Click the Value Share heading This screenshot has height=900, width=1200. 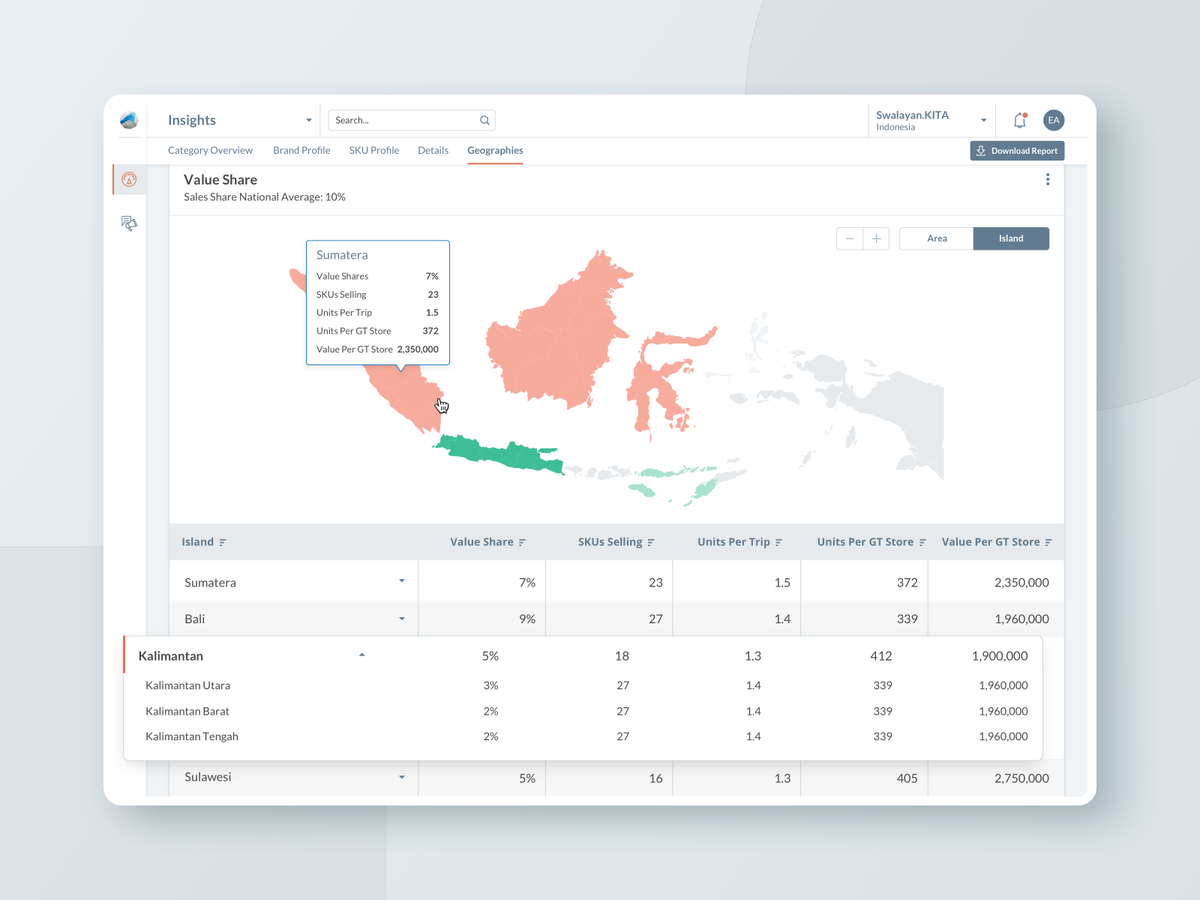pyautogui.click(x=220, y=180)
